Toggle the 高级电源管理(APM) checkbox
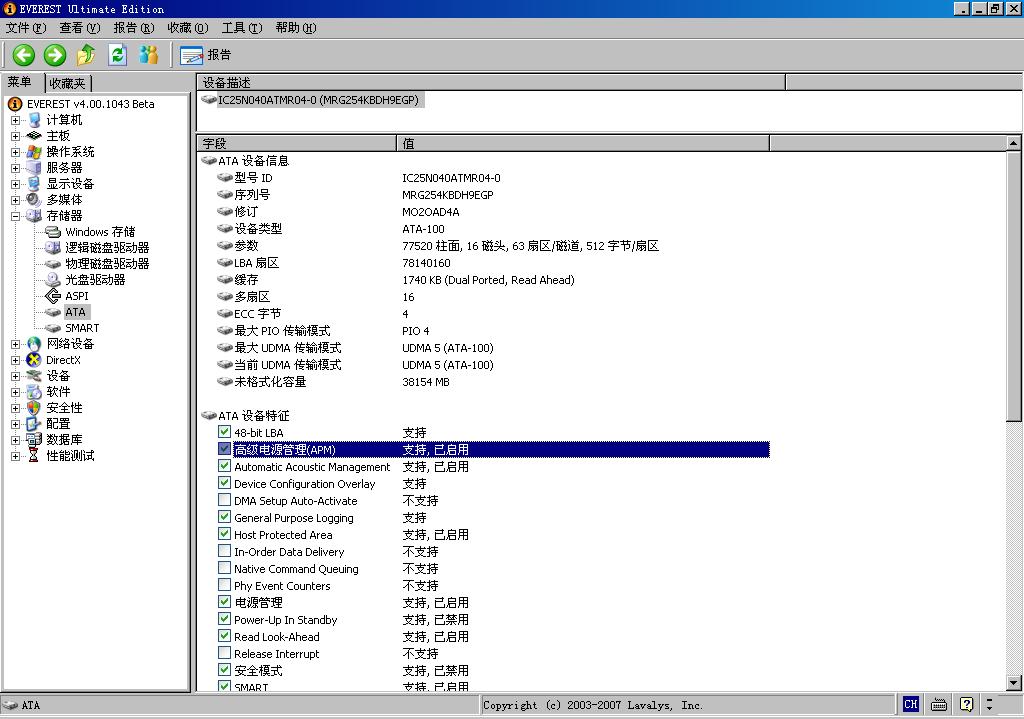 tap(224, 449)
